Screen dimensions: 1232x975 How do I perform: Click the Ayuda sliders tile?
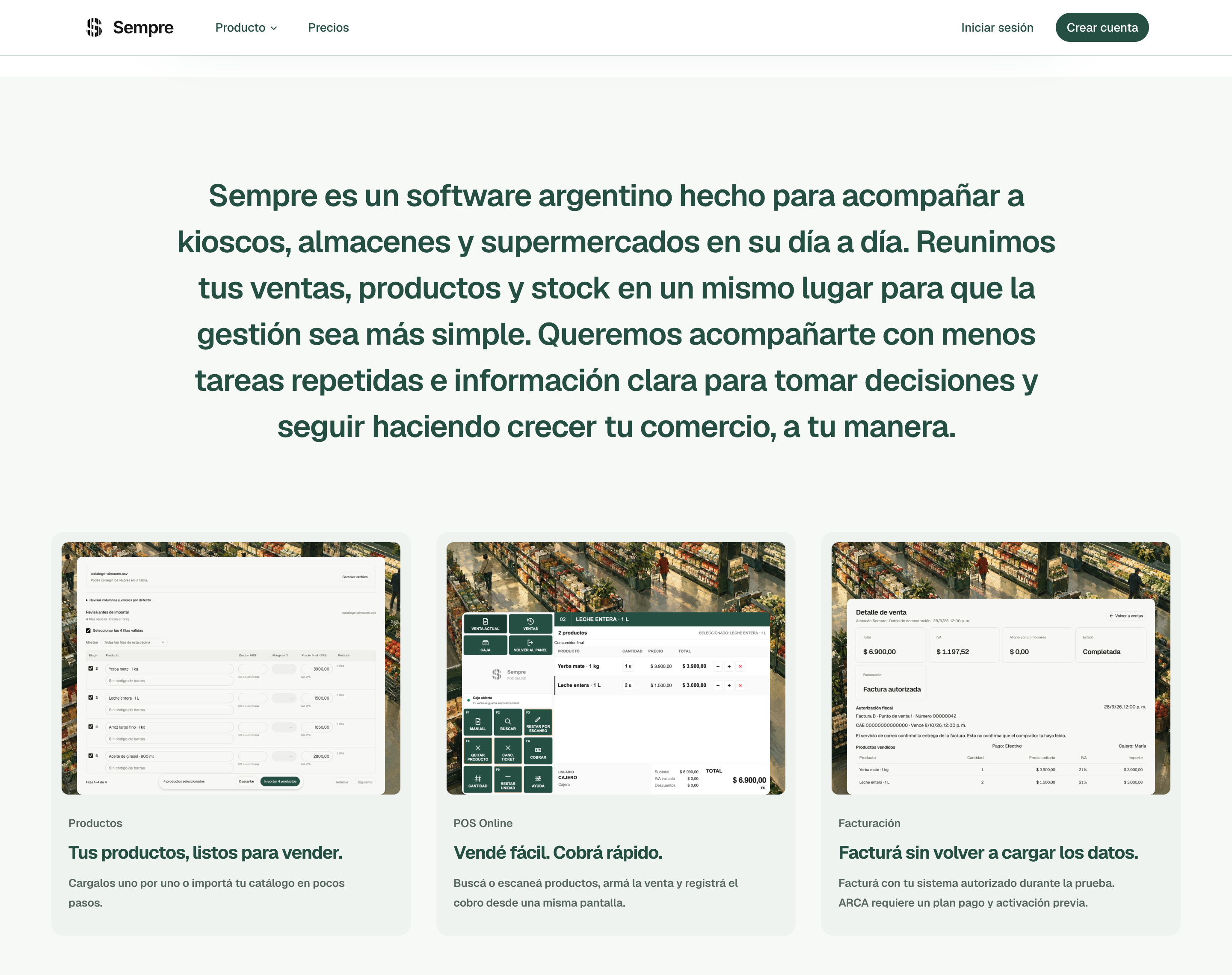click(538, 780)
